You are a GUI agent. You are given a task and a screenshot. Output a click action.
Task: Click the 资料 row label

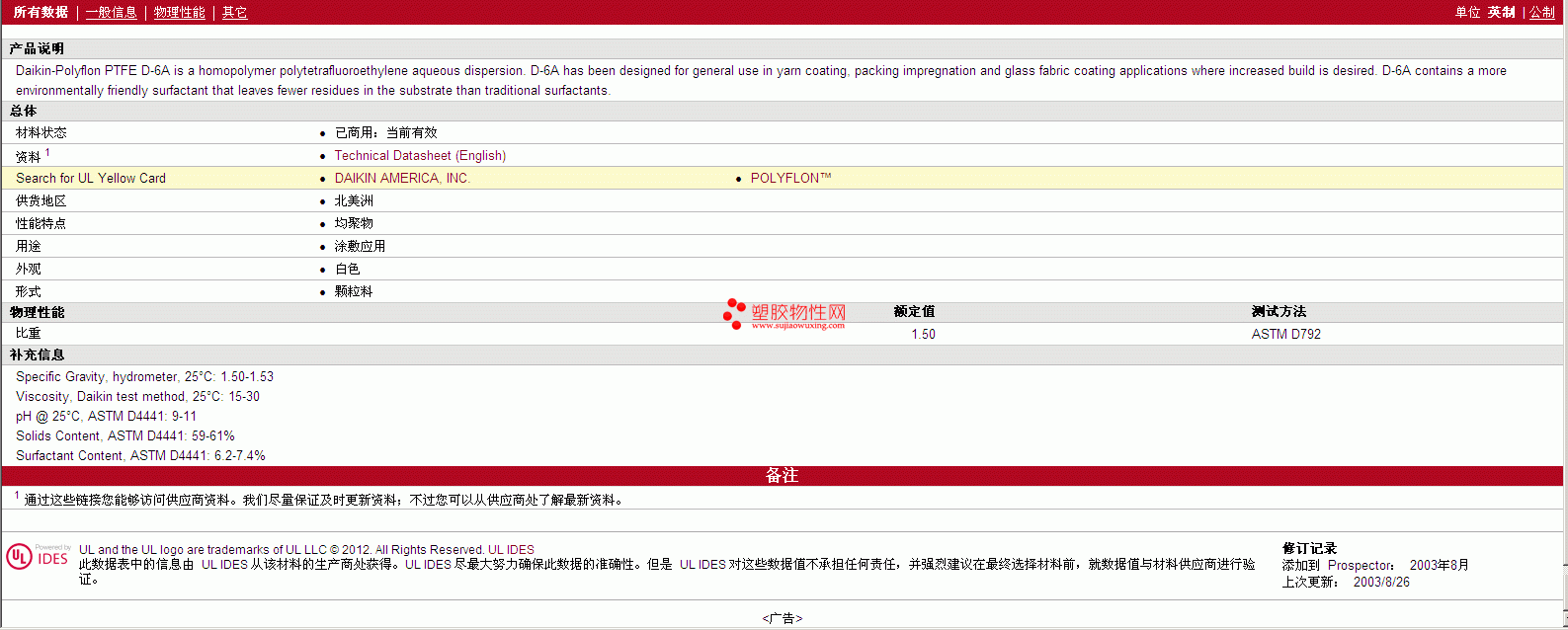29,157
